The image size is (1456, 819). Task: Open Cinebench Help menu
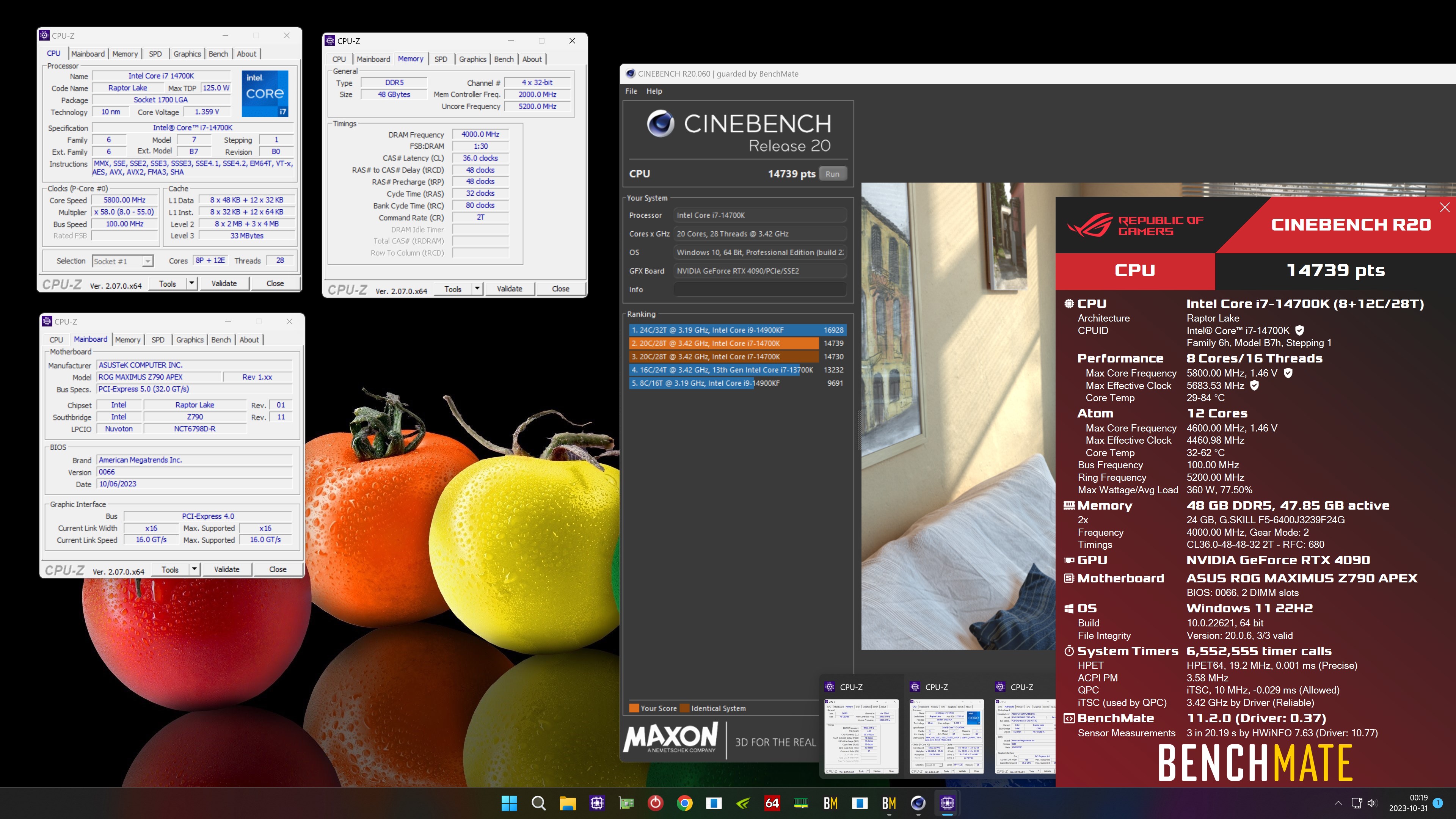pyautogui.click(x=654, y=91)
